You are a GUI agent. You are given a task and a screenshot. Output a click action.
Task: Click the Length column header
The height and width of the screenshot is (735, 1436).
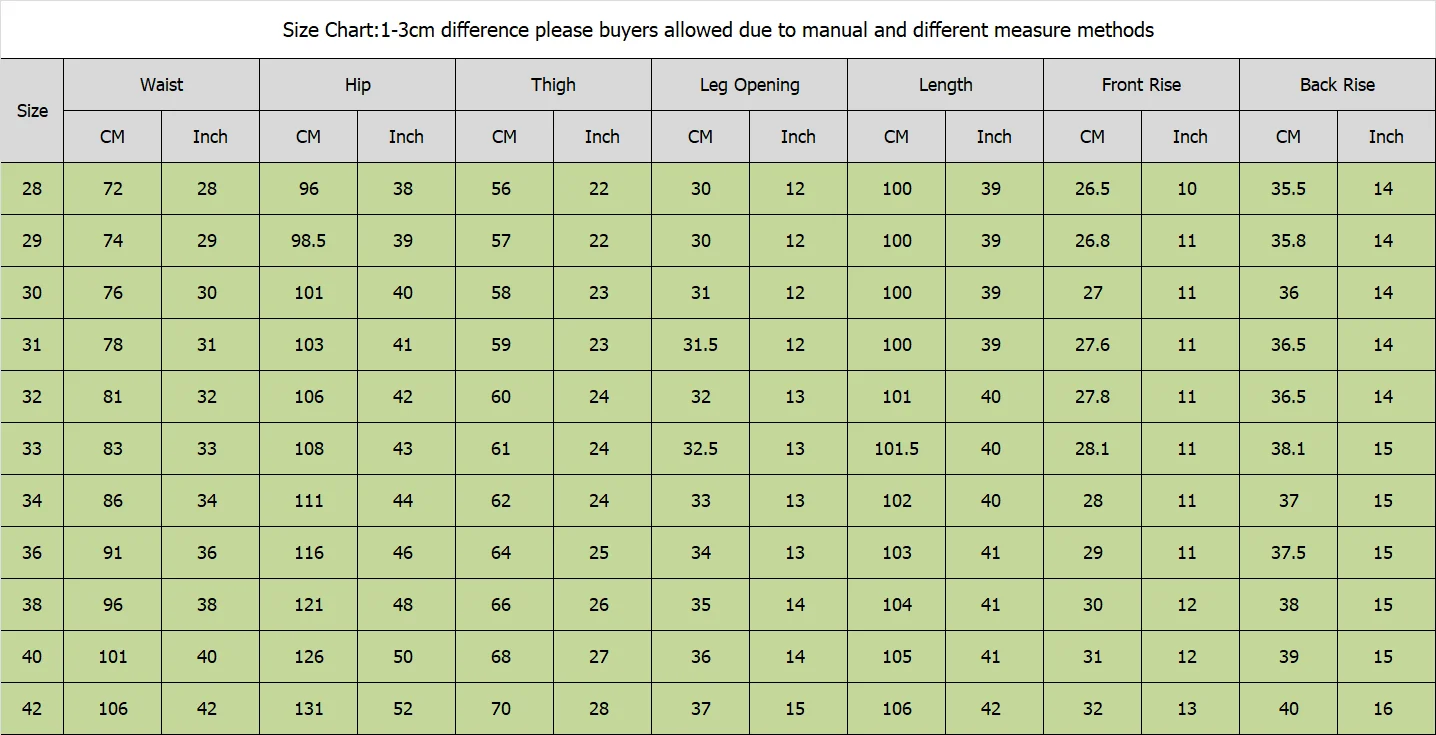(x=945, y=85)
